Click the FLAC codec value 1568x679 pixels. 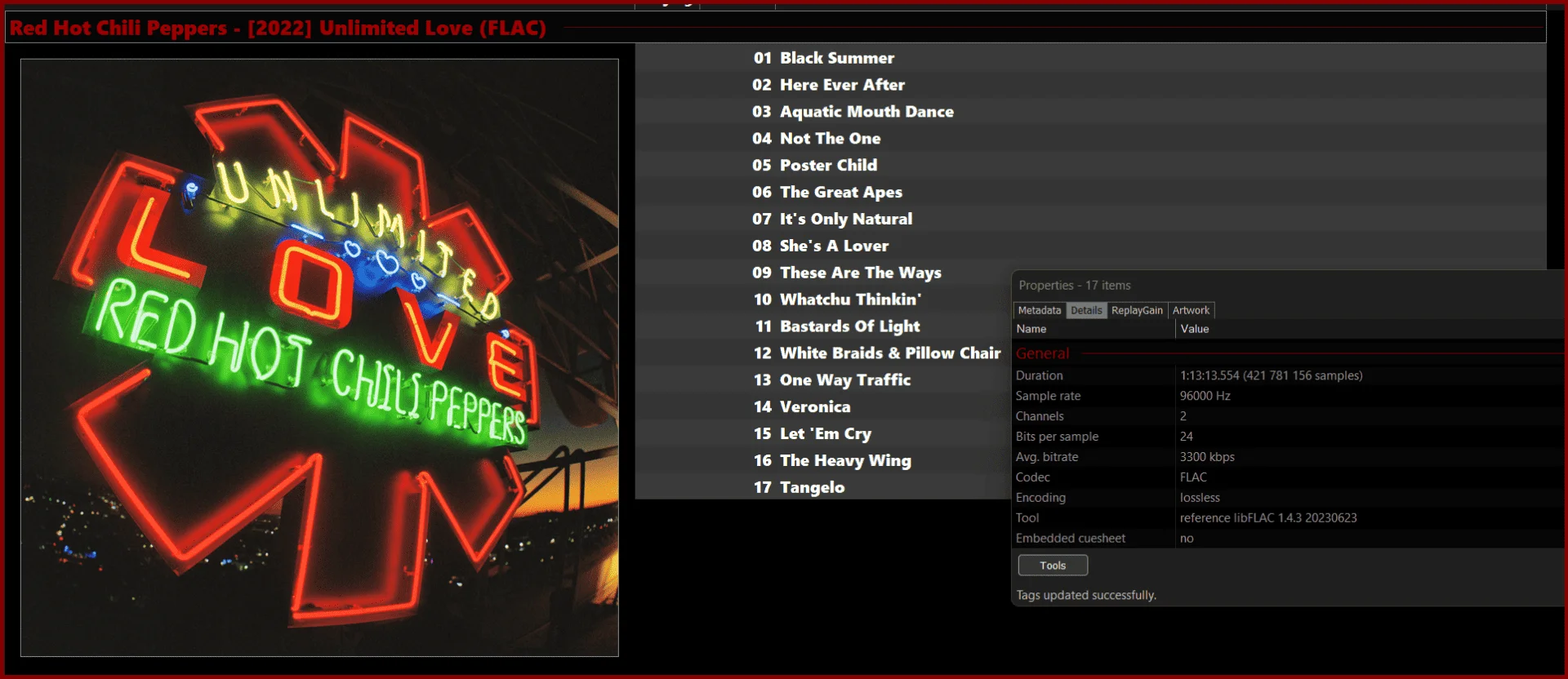1193,477
